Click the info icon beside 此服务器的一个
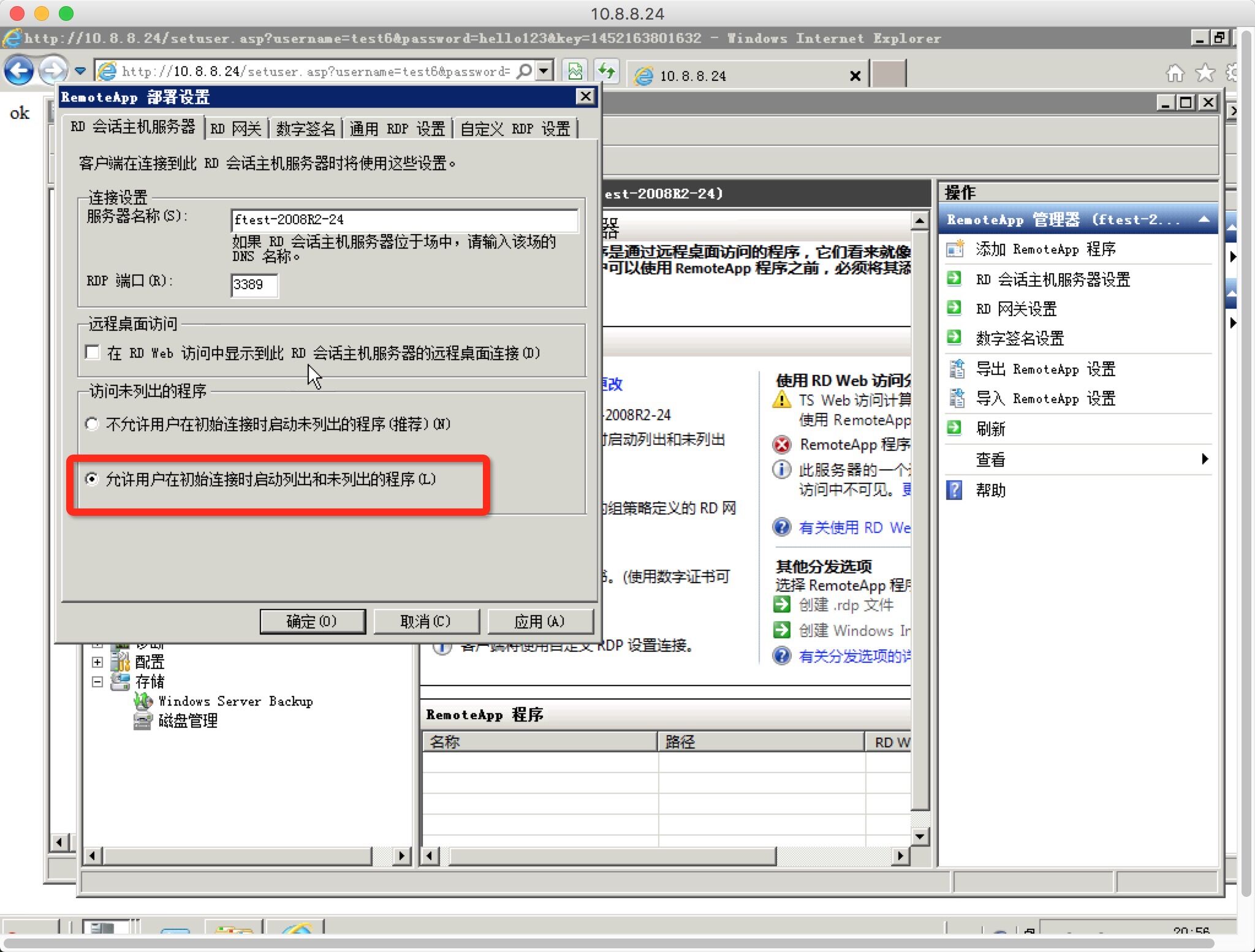 coord(781,470)
